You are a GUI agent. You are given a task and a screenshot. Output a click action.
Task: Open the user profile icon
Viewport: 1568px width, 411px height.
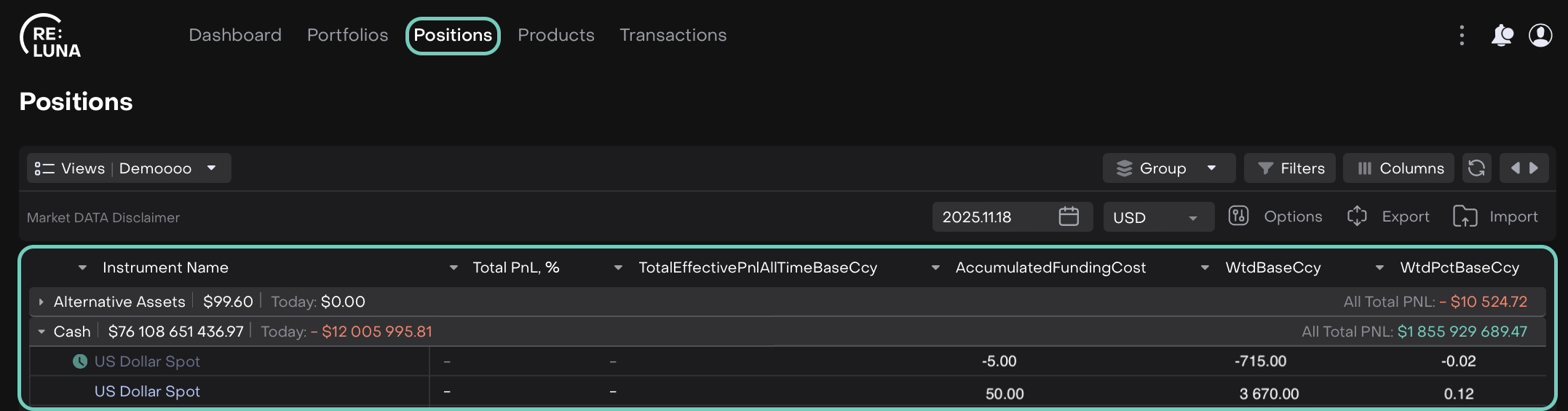pos(1540,35)
